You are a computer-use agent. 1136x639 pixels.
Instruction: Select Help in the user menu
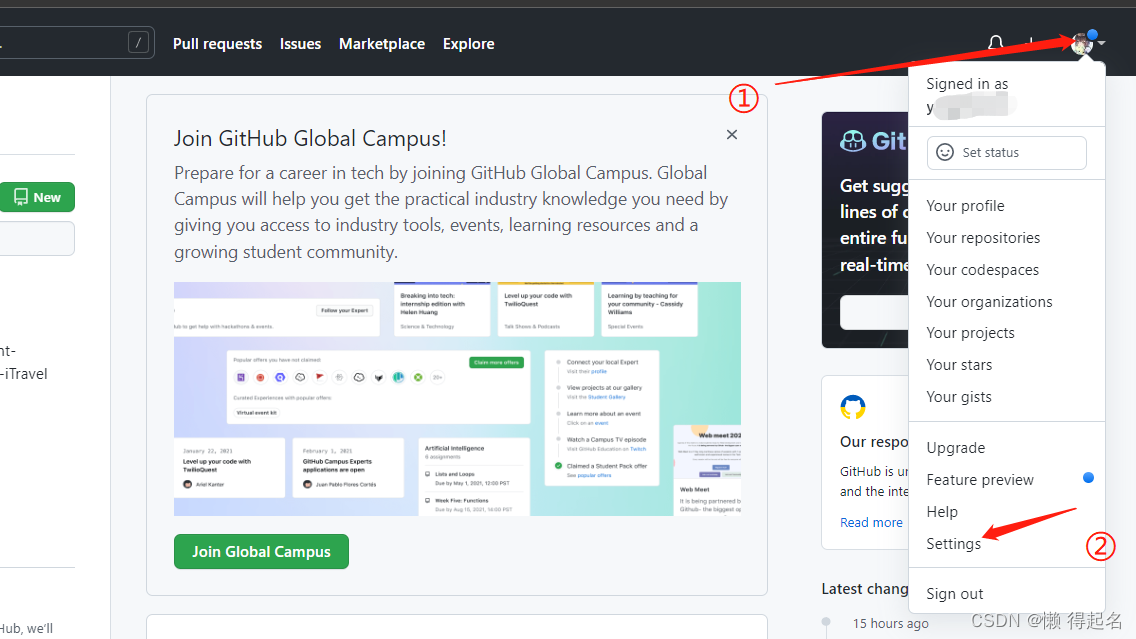click(942, 511)
